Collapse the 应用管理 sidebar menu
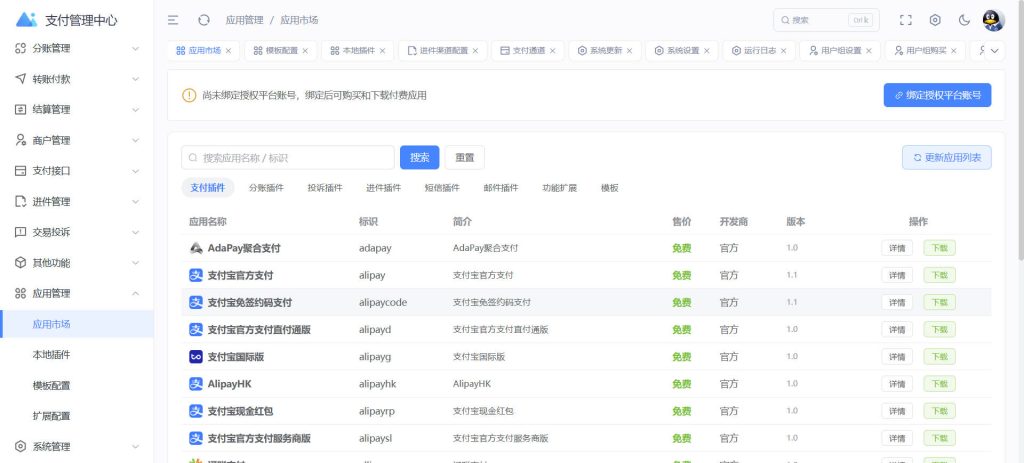 coord(135,294)
